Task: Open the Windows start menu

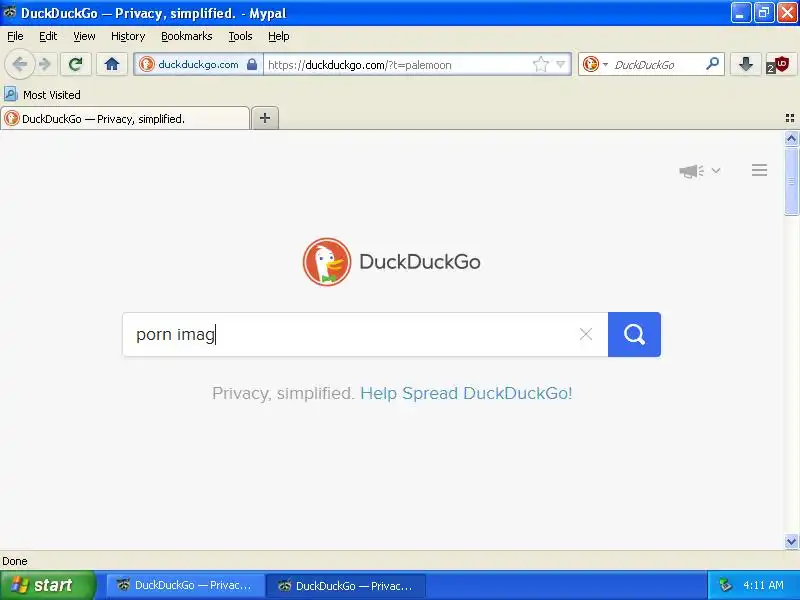Action: tap(47, 585)
